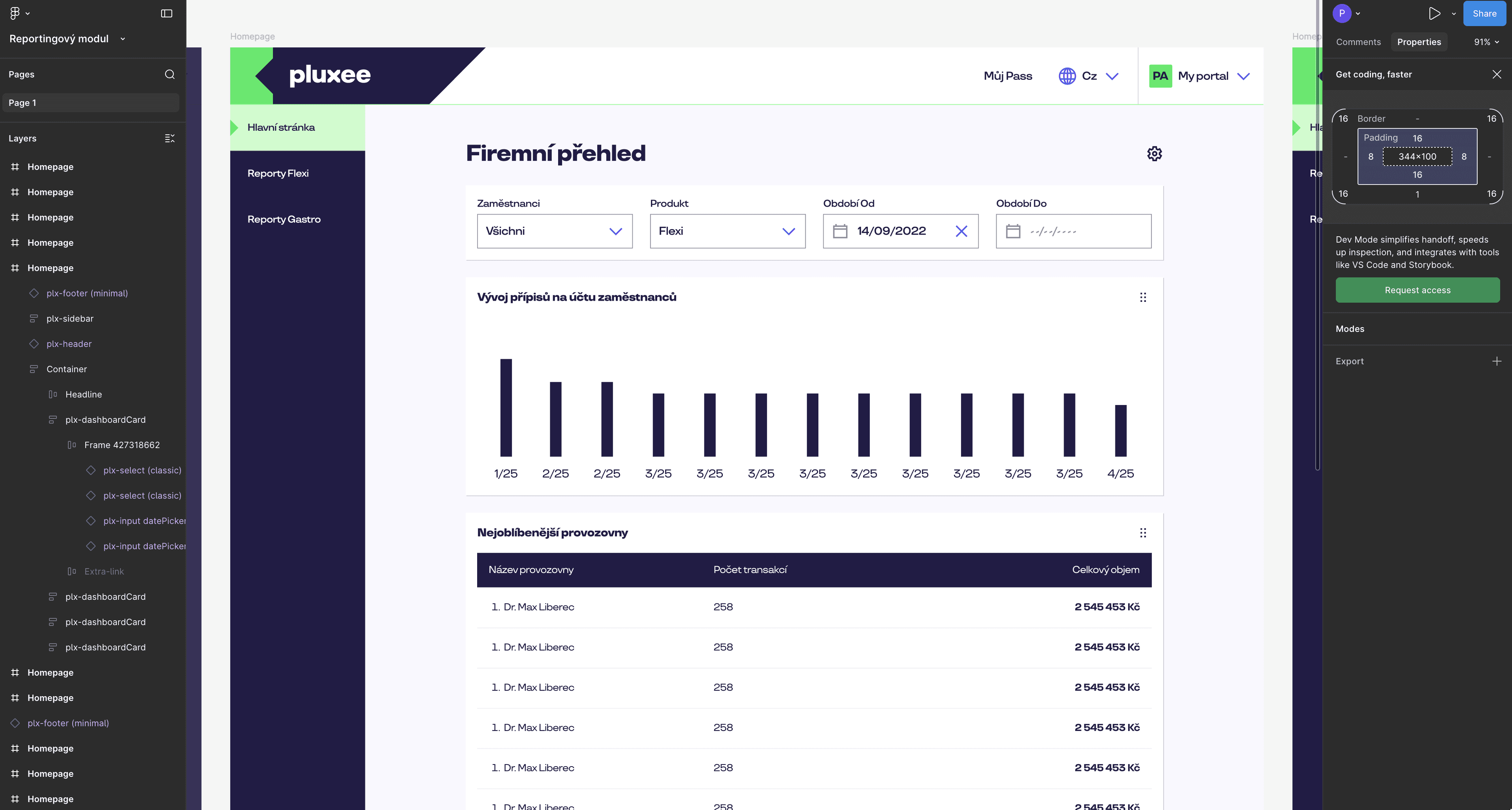1512x810 pixels.
Task: Search pages with the magnifier icon
Action: (169, 75)
